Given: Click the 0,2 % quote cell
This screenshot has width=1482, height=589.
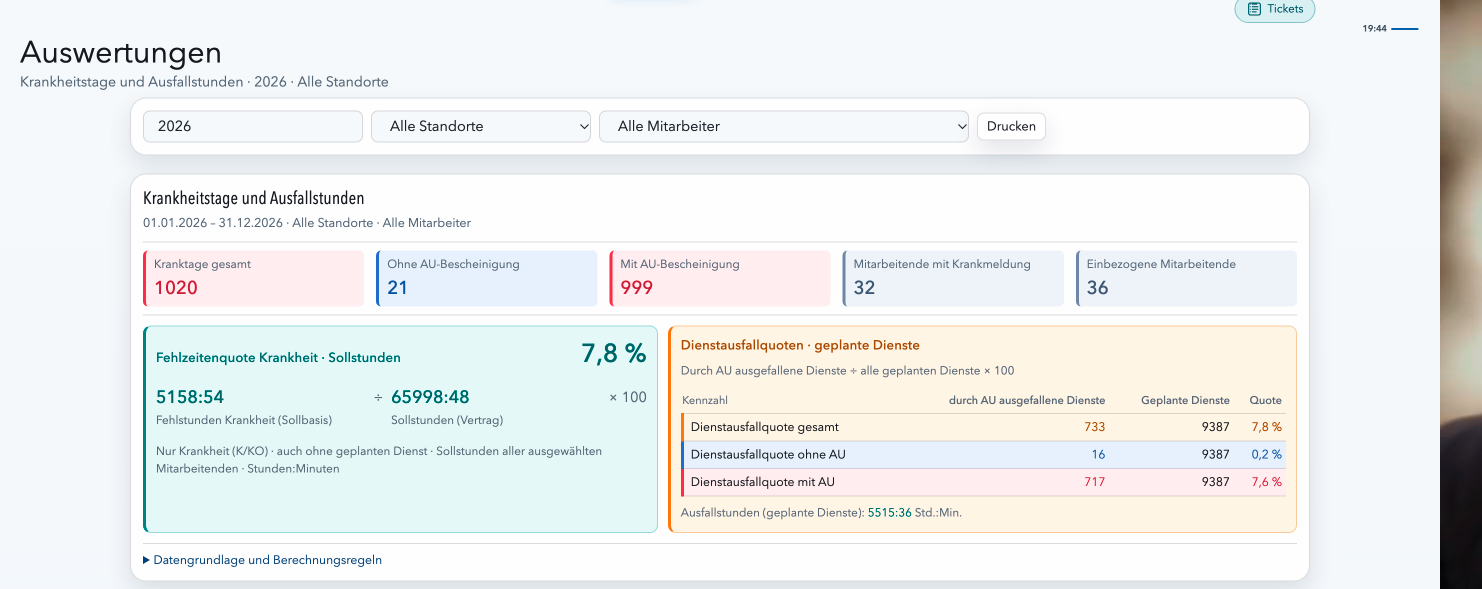Looking at the screenshot, I should 1266,455.
